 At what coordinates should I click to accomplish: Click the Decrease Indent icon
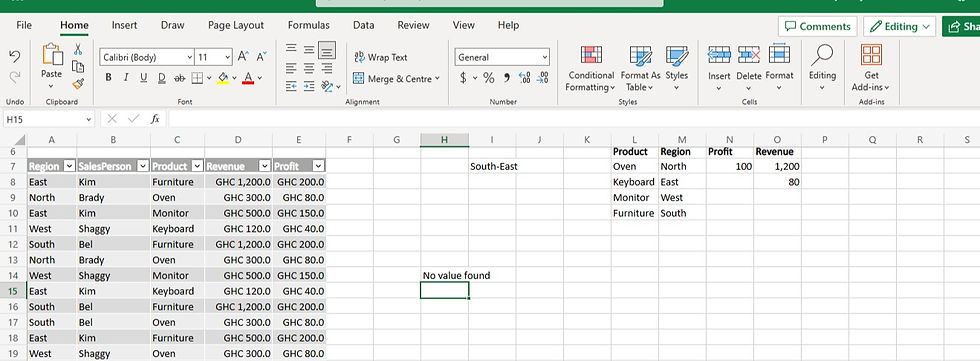pyautogui.click(x=291, y=86)
